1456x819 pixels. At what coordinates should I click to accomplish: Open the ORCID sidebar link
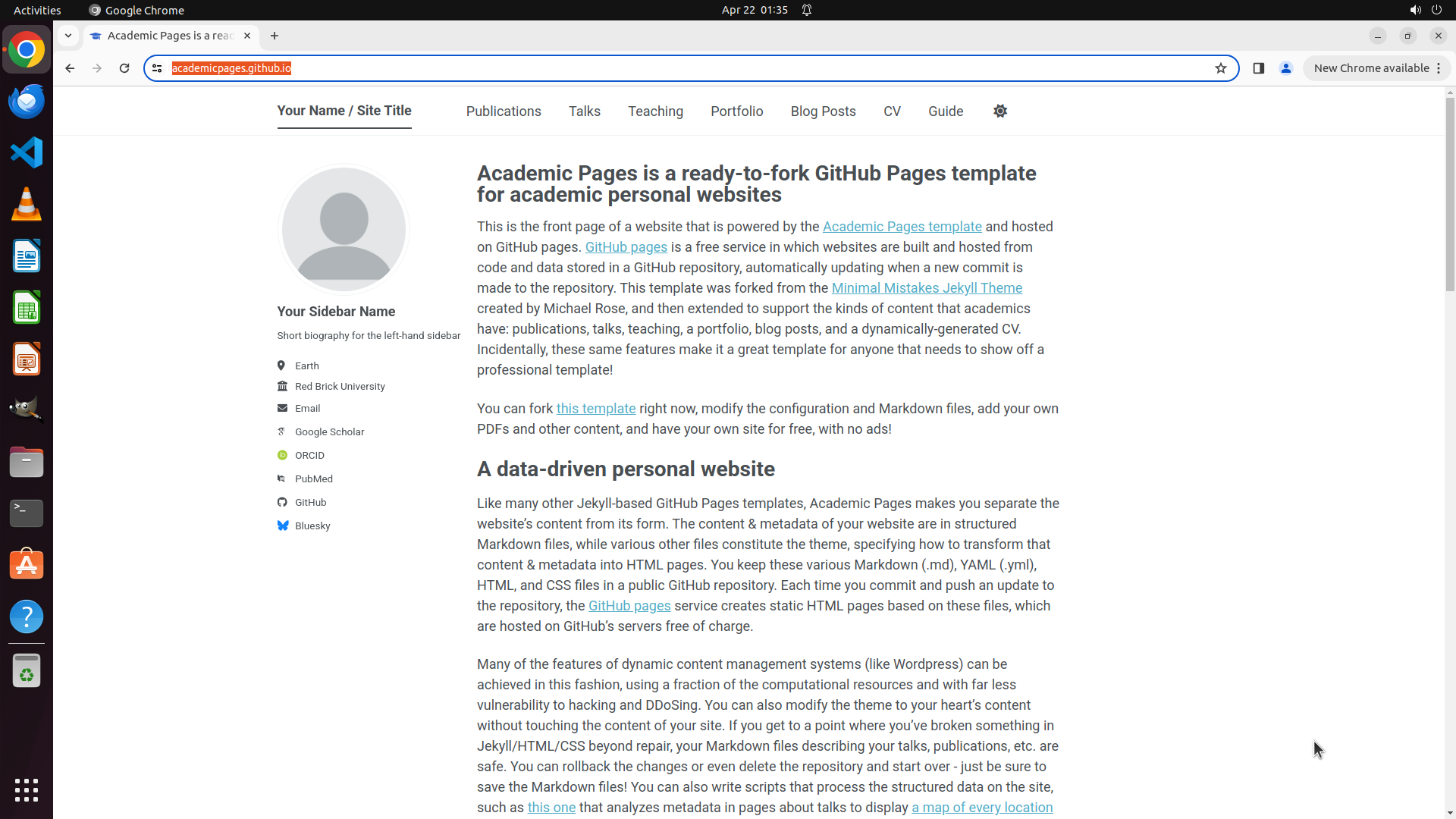309,455
